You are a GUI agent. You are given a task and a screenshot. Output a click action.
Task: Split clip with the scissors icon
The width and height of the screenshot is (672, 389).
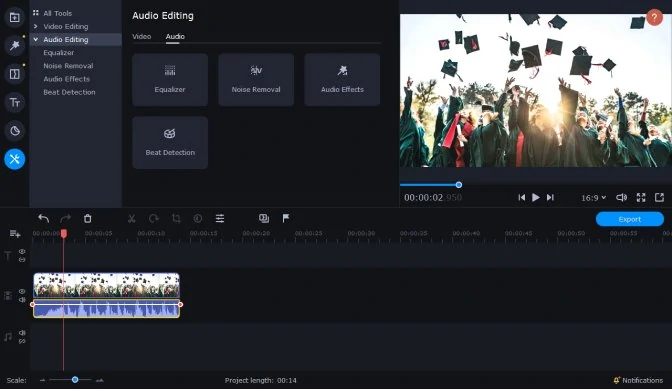point(132,218)
